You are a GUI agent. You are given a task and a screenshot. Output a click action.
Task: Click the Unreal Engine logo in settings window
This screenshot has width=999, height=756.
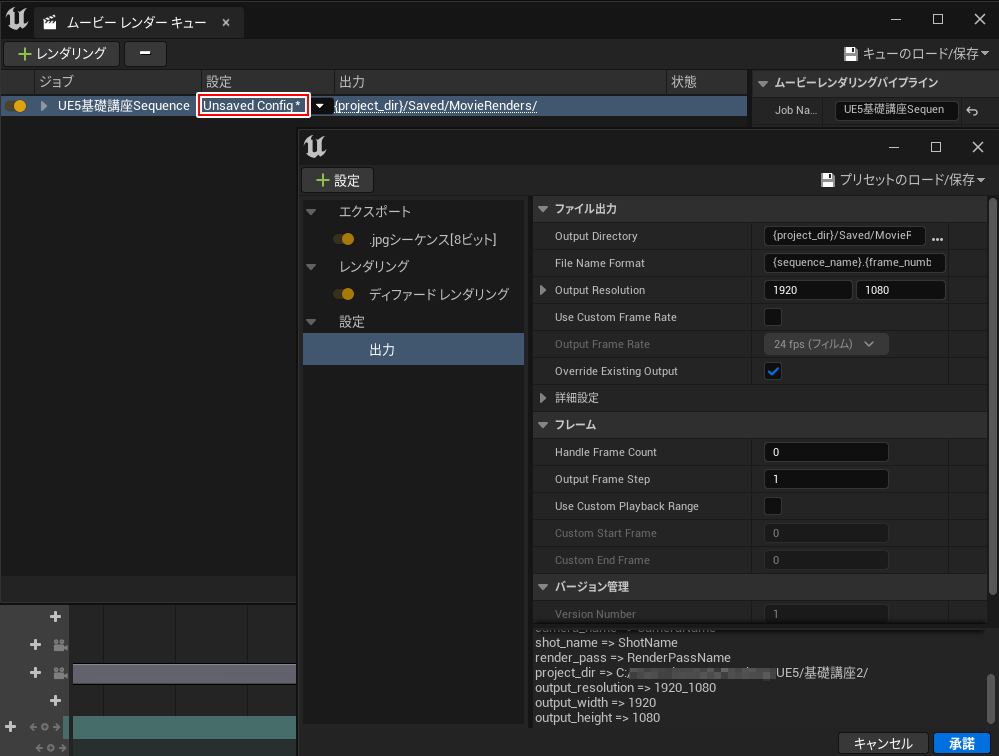[316, 147]
